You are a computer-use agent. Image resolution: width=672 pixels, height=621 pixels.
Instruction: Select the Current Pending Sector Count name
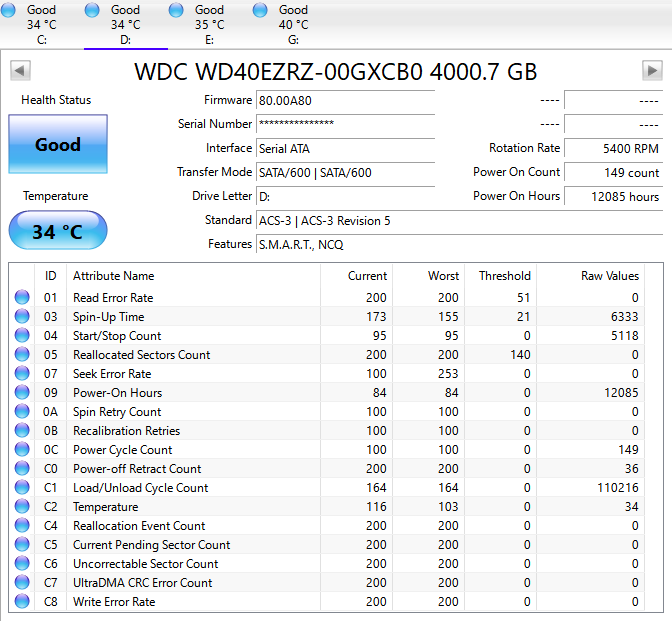tap(152, 545)
